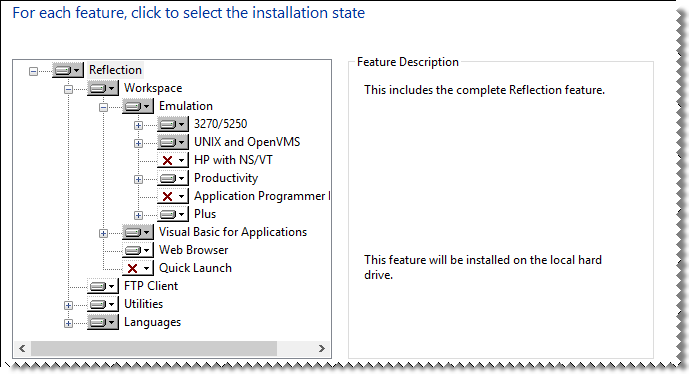Viewport: 689px width, 374px height.
Task: Expand the Productivity node
Action: click(x=138, y=179)
